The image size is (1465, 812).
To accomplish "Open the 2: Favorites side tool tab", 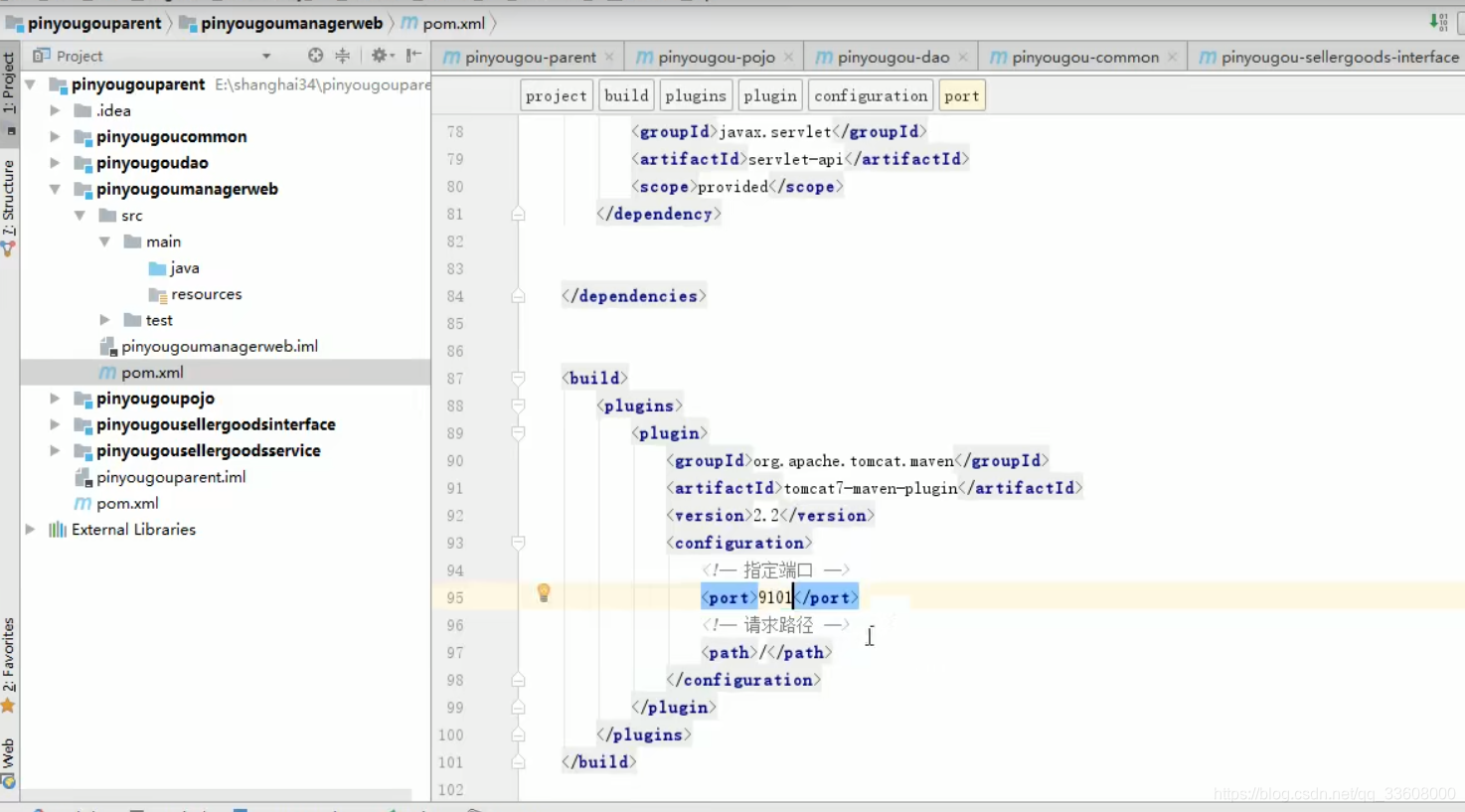I will 9,654.
